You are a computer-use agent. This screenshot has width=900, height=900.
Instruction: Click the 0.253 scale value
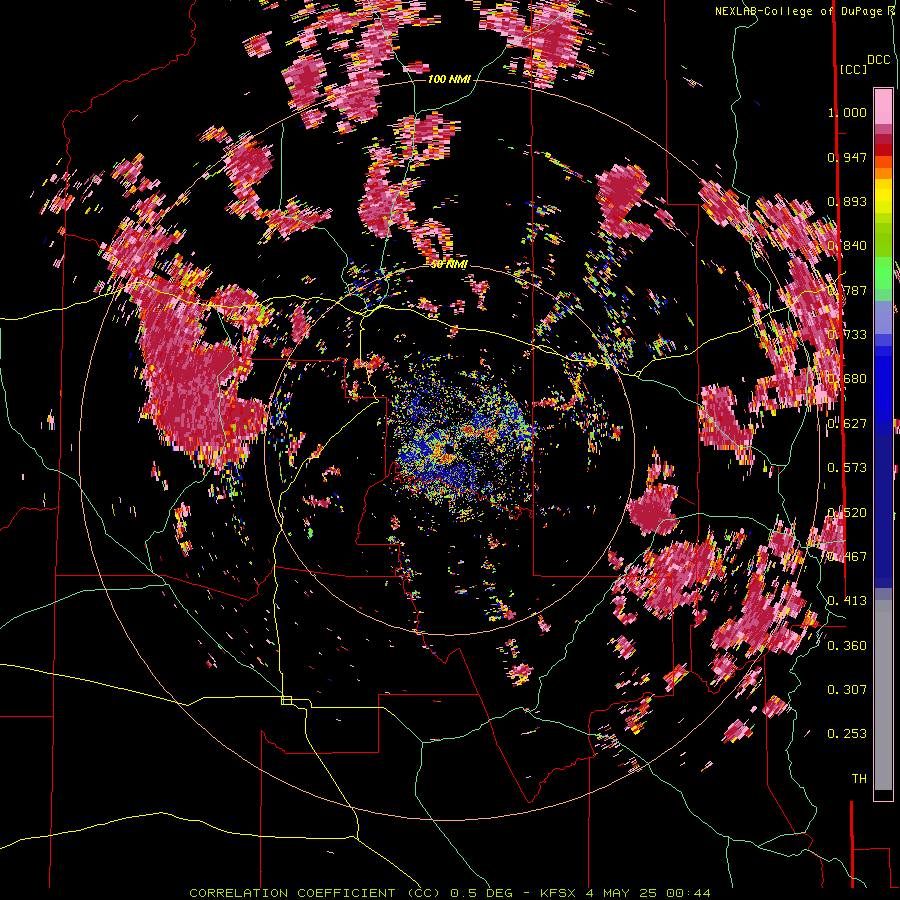[x=847, y=734]
